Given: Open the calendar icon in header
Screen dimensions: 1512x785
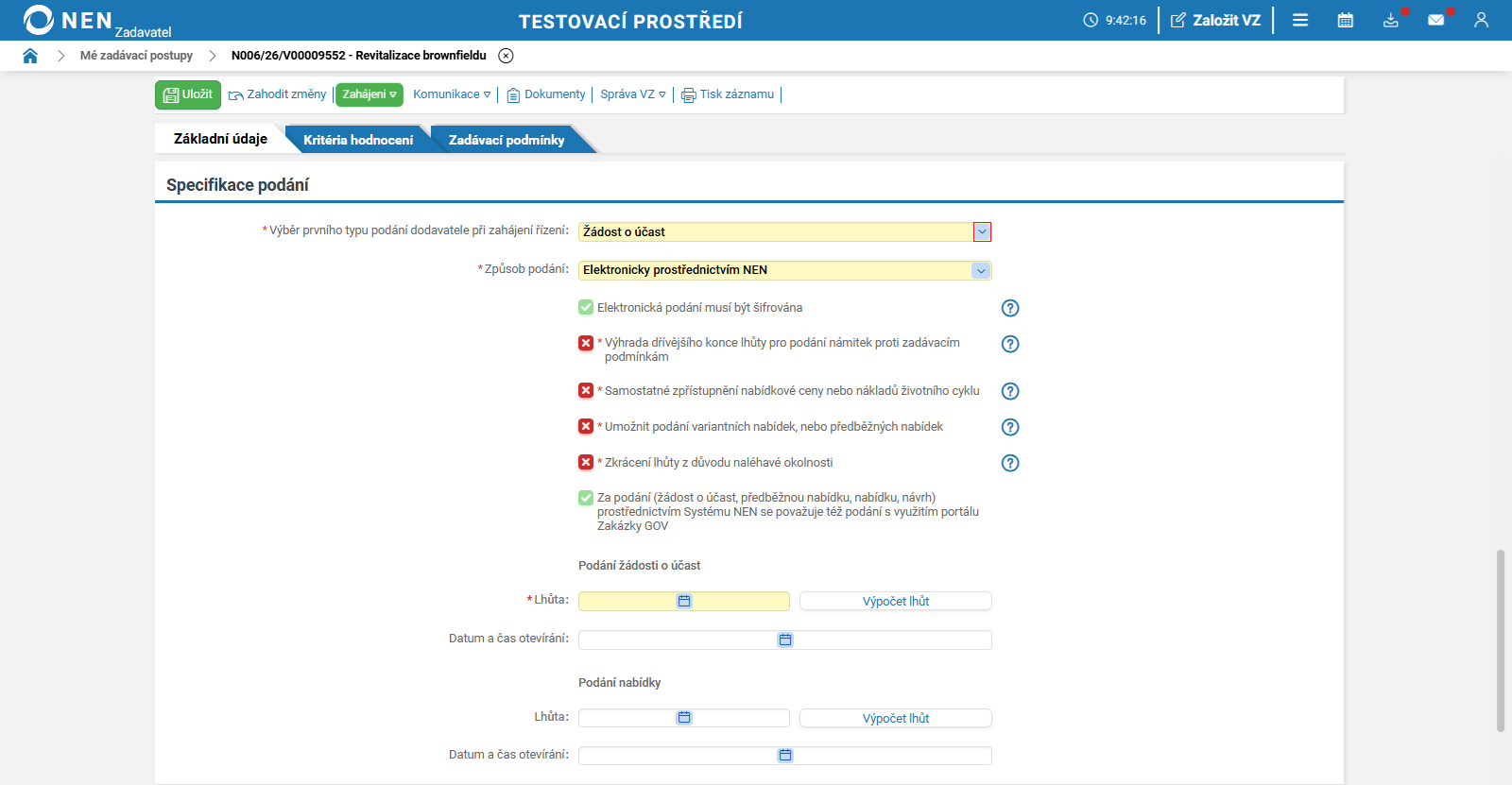Looking at the screenshot, I should coord(1346,20).
